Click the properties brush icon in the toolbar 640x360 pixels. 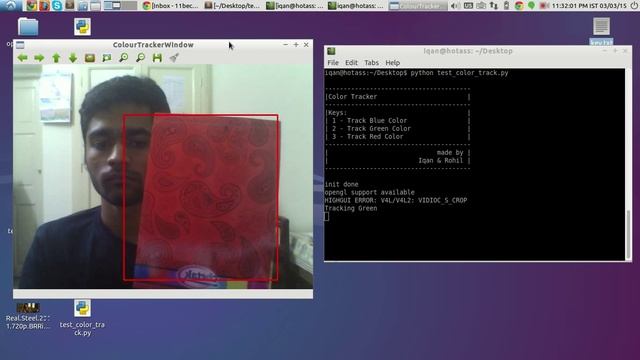[174, 58]
